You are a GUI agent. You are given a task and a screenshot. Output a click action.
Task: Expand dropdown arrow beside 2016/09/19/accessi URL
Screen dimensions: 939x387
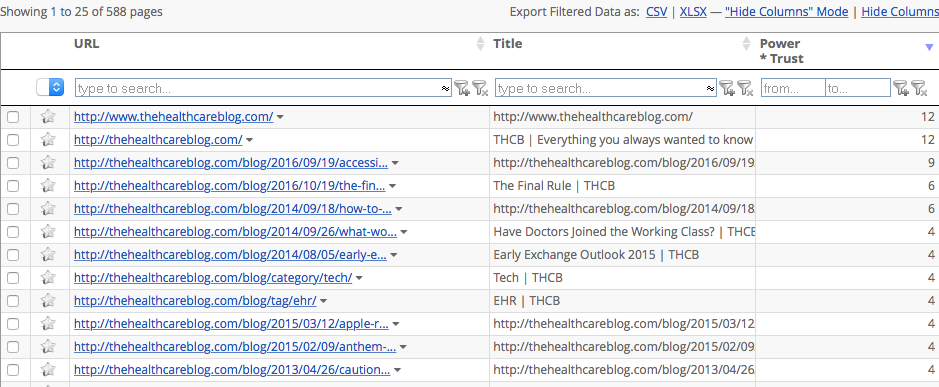click(395, 163)
